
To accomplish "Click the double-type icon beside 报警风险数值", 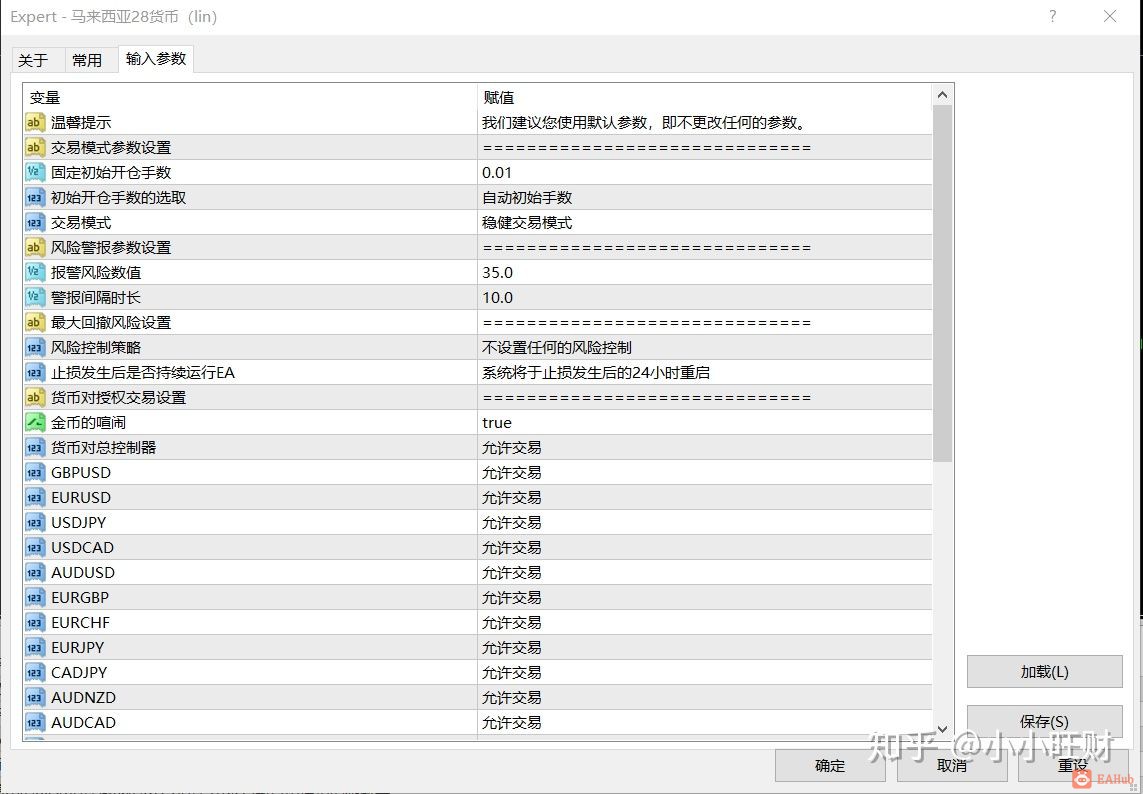I will pos(35,272).
